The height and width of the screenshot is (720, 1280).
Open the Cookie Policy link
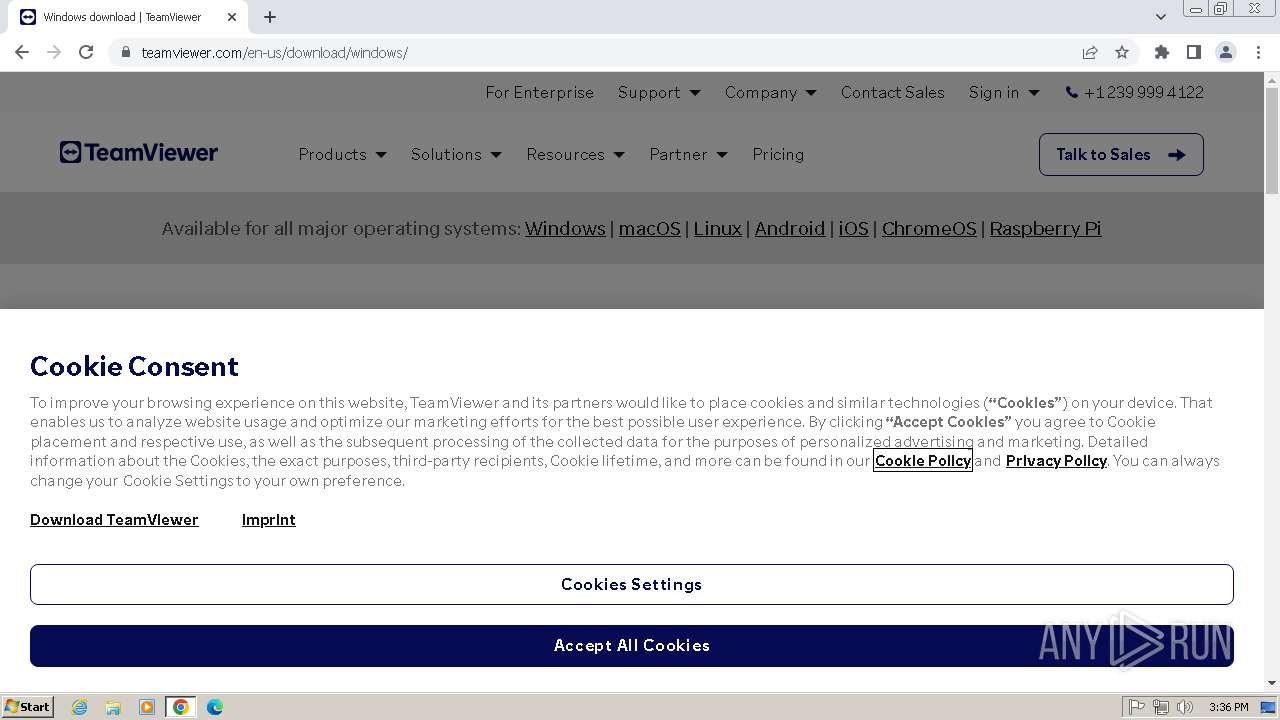click(923, 460)
